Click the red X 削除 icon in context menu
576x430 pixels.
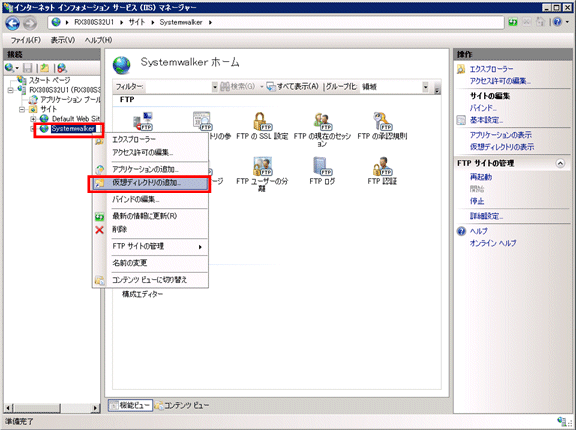[x=99, y=230]
